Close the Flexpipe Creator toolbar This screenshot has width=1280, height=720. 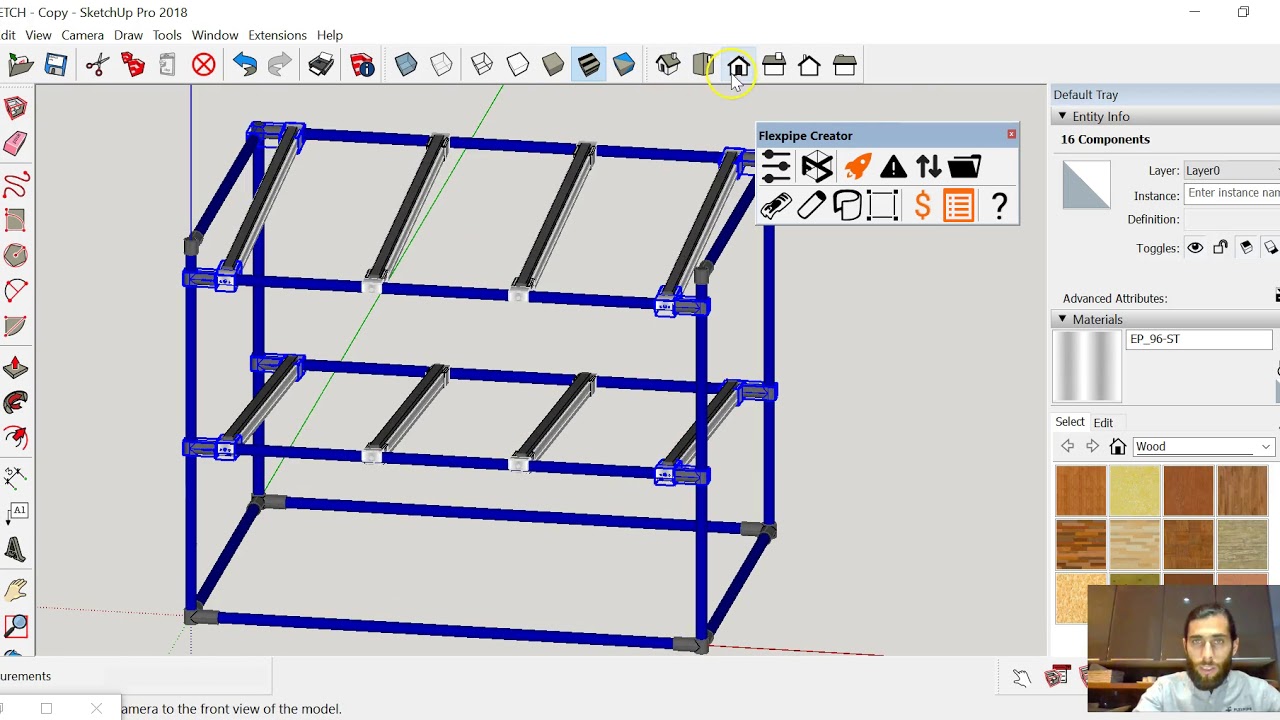1011,134
